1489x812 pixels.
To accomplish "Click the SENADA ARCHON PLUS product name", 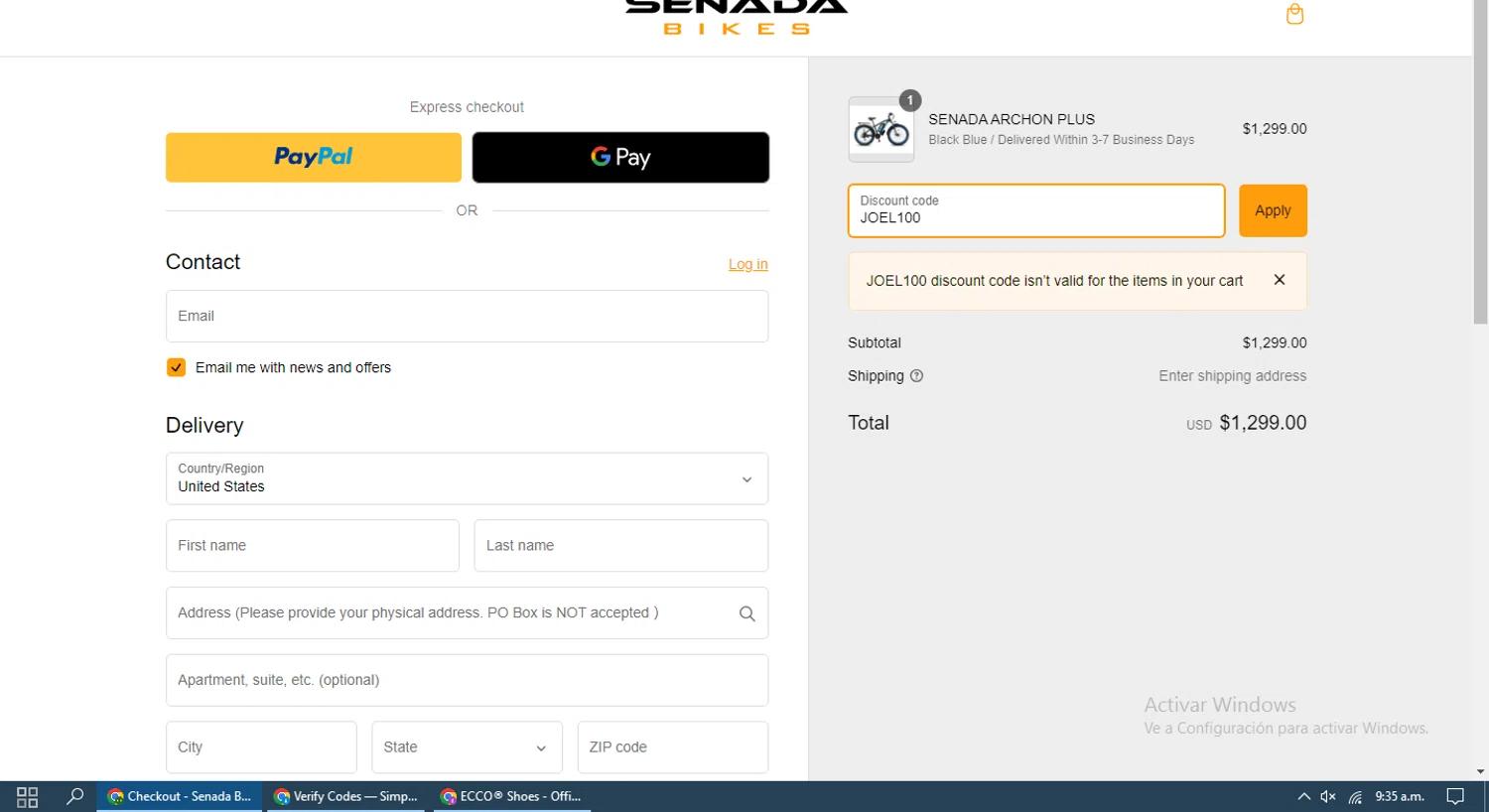I will (x=1012, y=119).
